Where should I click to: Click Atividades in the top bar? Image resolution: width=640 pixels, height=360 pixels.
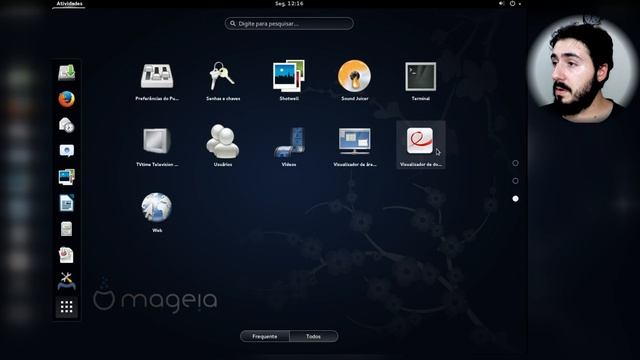tap(69, 4)
